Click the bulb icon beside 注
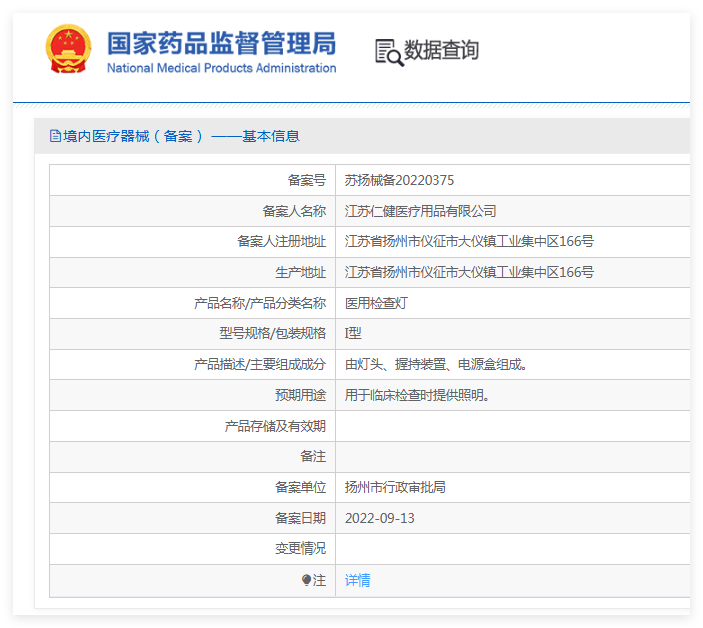 306,580
